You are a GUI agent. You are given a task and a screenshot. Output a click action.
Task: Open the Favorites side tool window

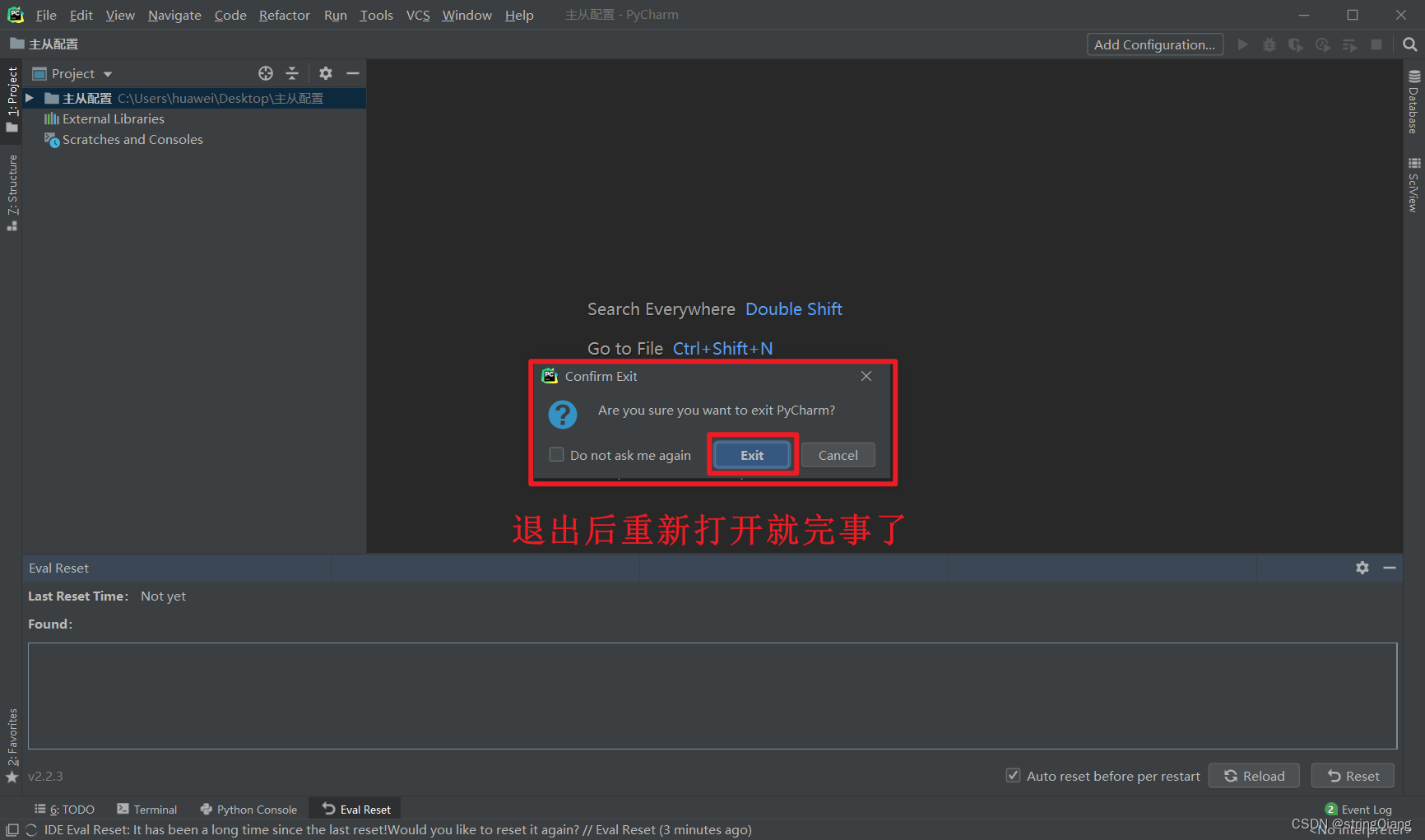tap(12, 745)
